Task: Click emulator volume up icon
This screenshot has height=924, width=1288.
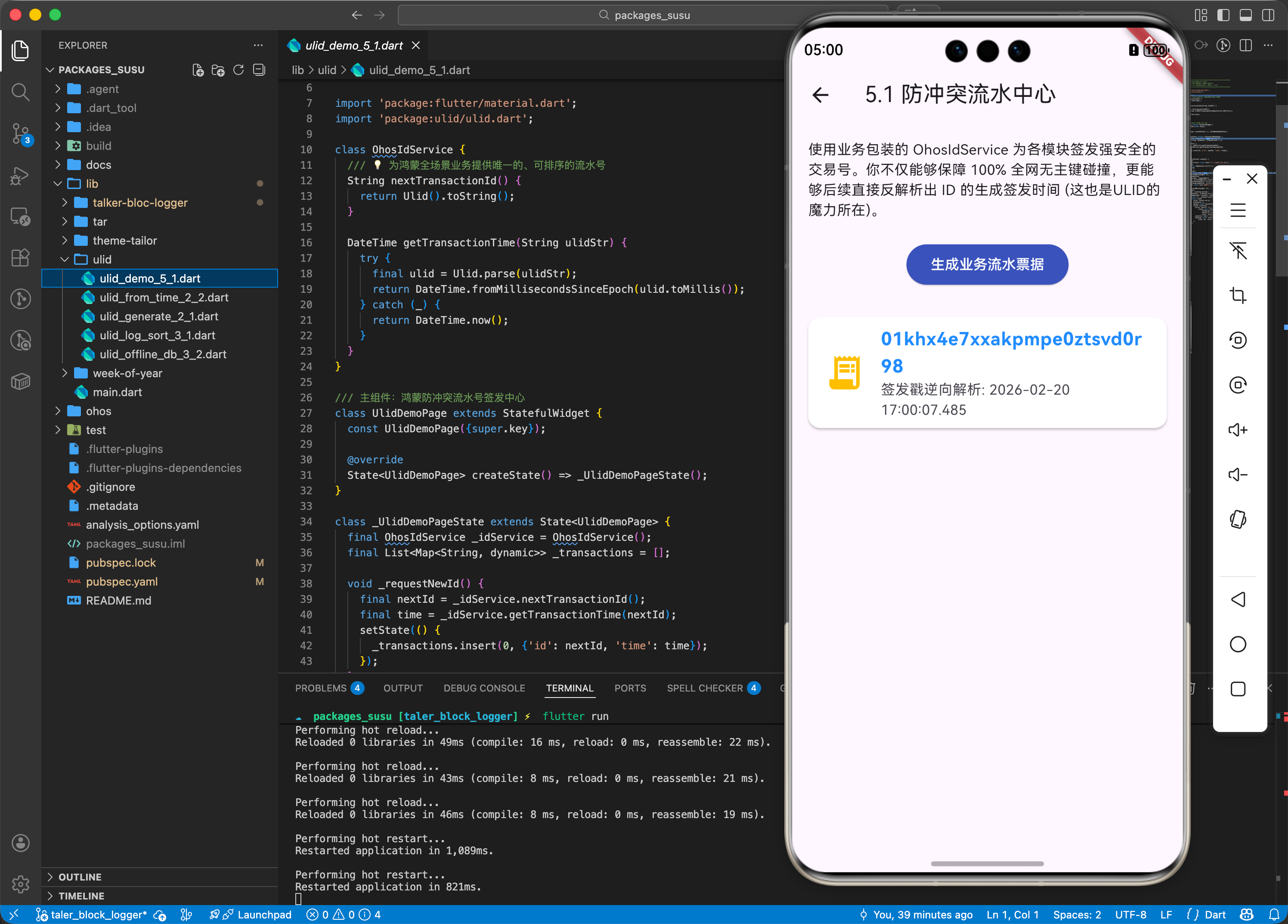Action: pyautogui.click(x=1238, y=430)
